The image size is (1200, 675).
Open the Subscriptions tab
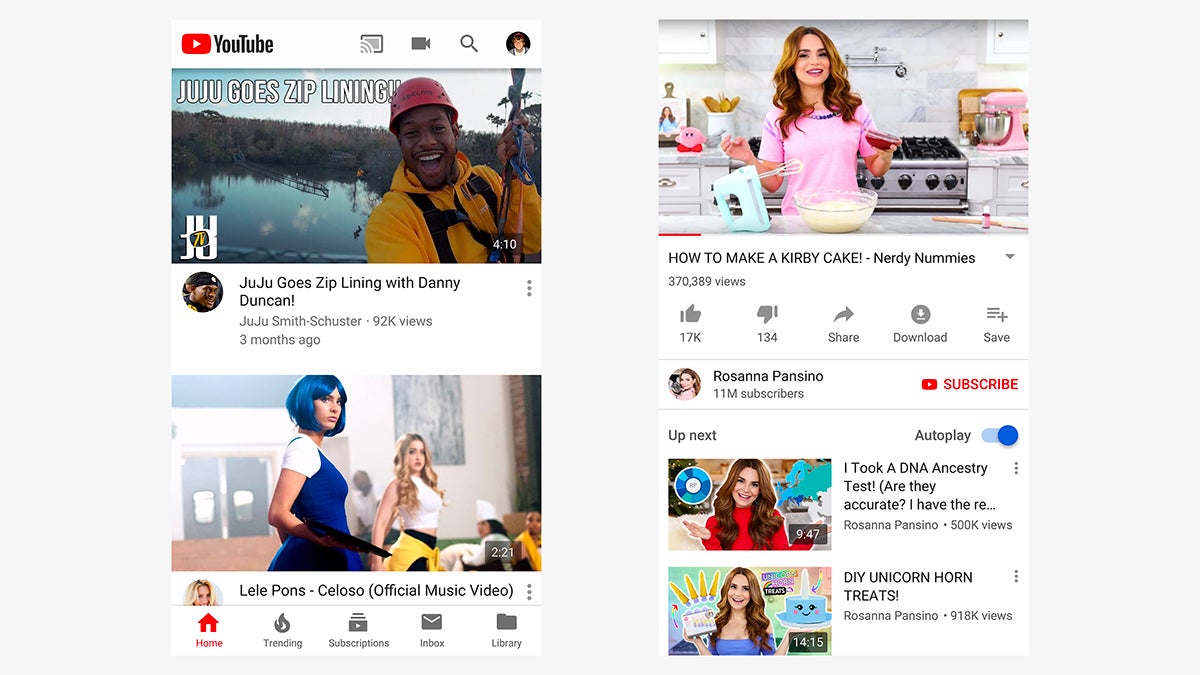click(x=357, y=630)
